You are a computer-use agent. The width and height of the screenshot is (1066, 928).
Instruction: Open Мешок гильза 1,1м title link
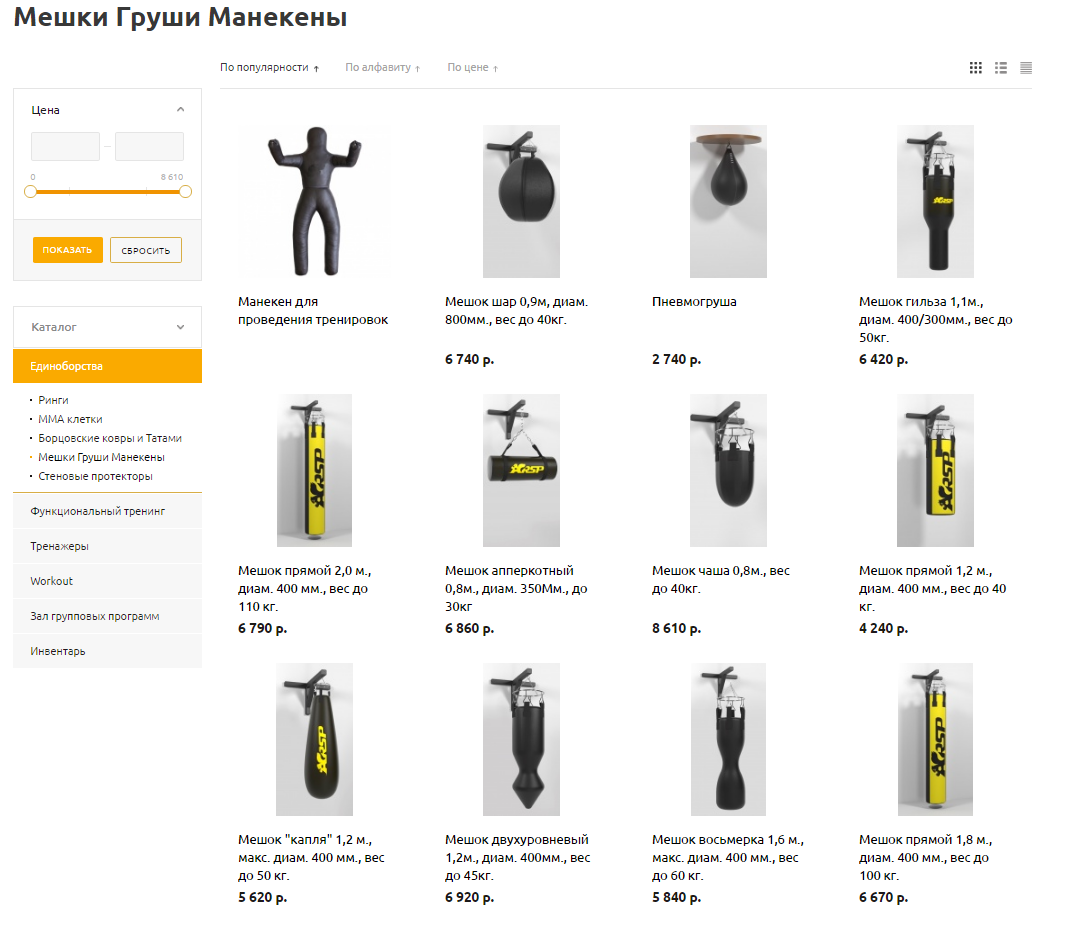click(x=935, y=320)
